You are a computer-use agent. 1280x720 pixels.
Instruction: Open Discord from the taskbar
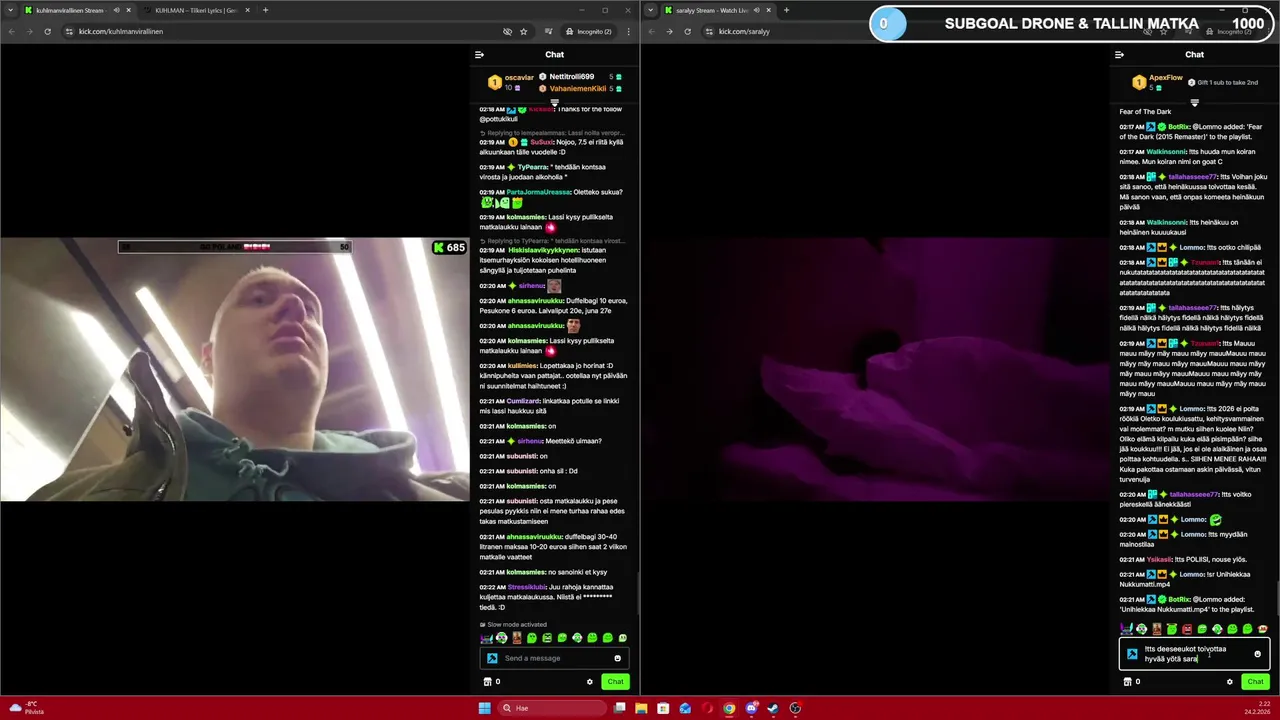[751, 708]
